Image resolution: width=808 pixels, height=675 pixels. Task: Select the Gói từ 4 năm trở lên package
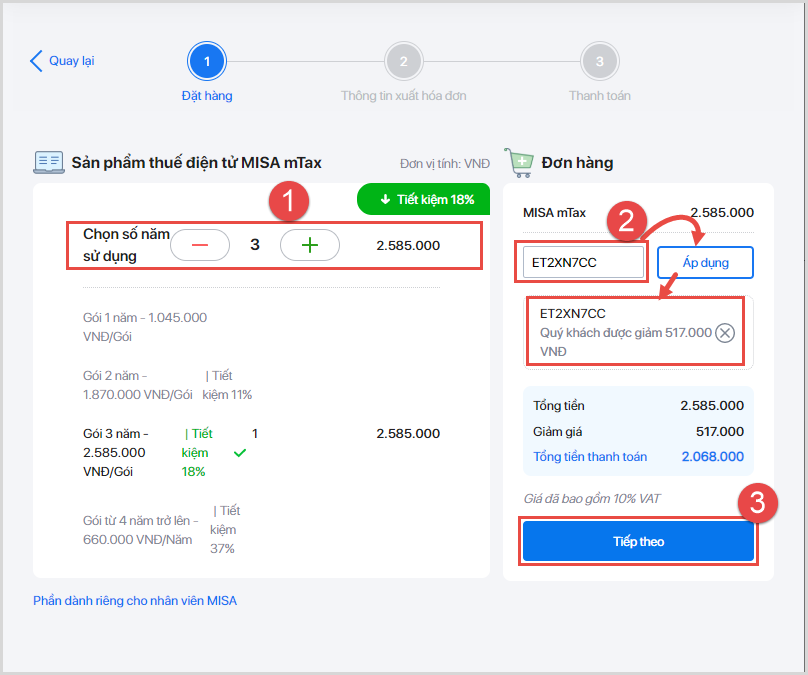coord(141,530)
